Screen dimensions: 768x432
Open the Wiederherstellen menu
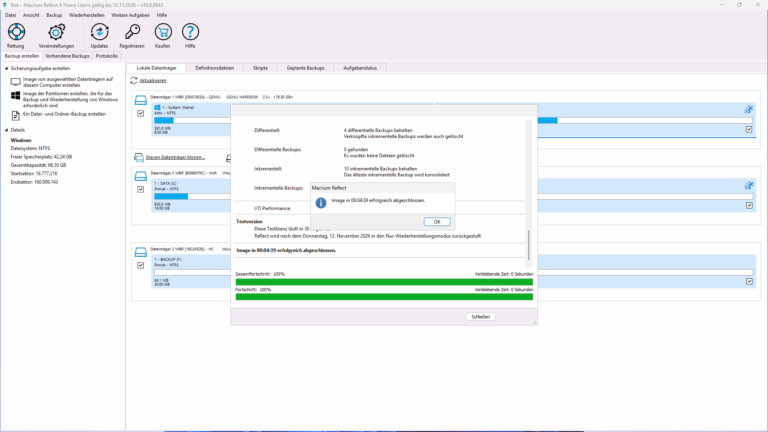(x=87, y=15)
